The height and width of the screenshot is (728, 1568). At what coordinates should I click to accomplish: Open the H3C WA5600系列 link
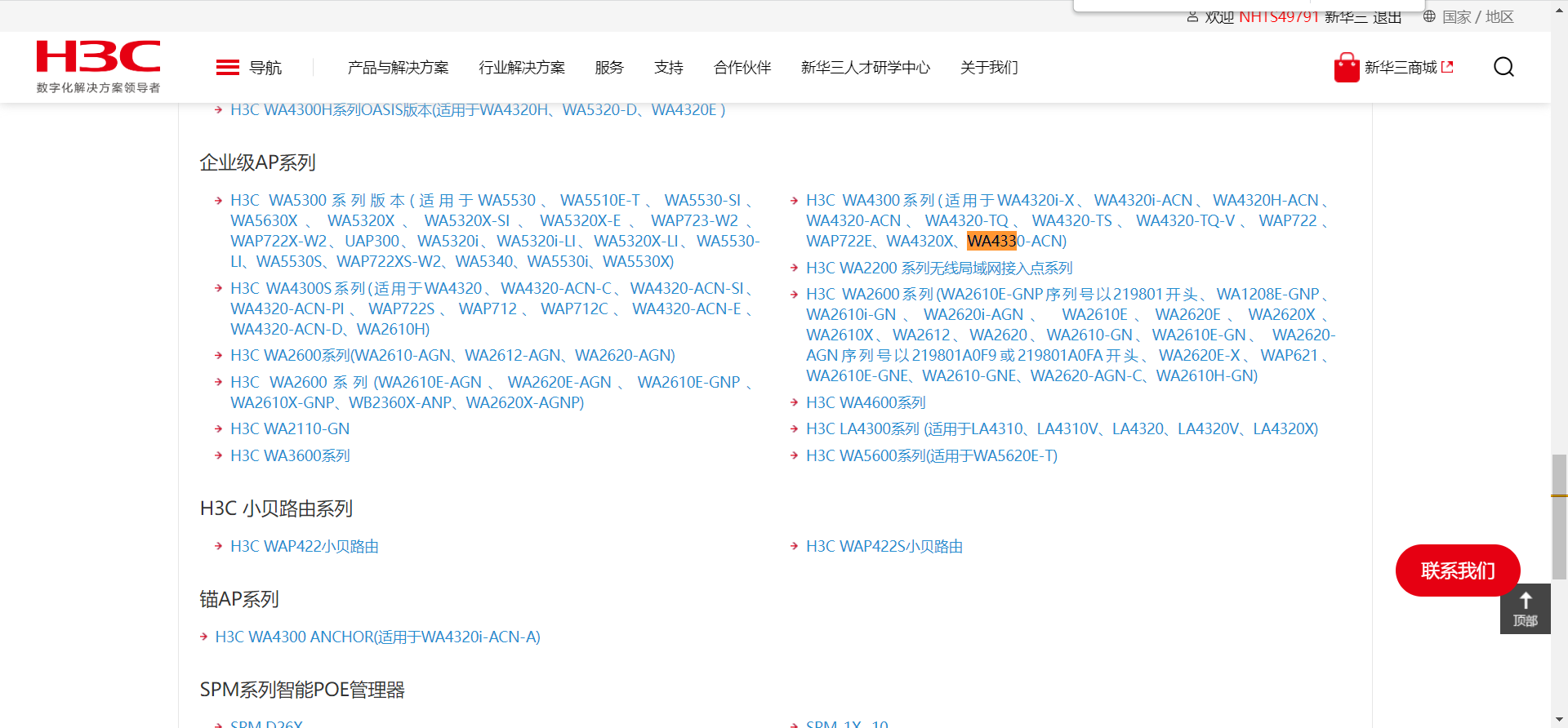point(932,456)
